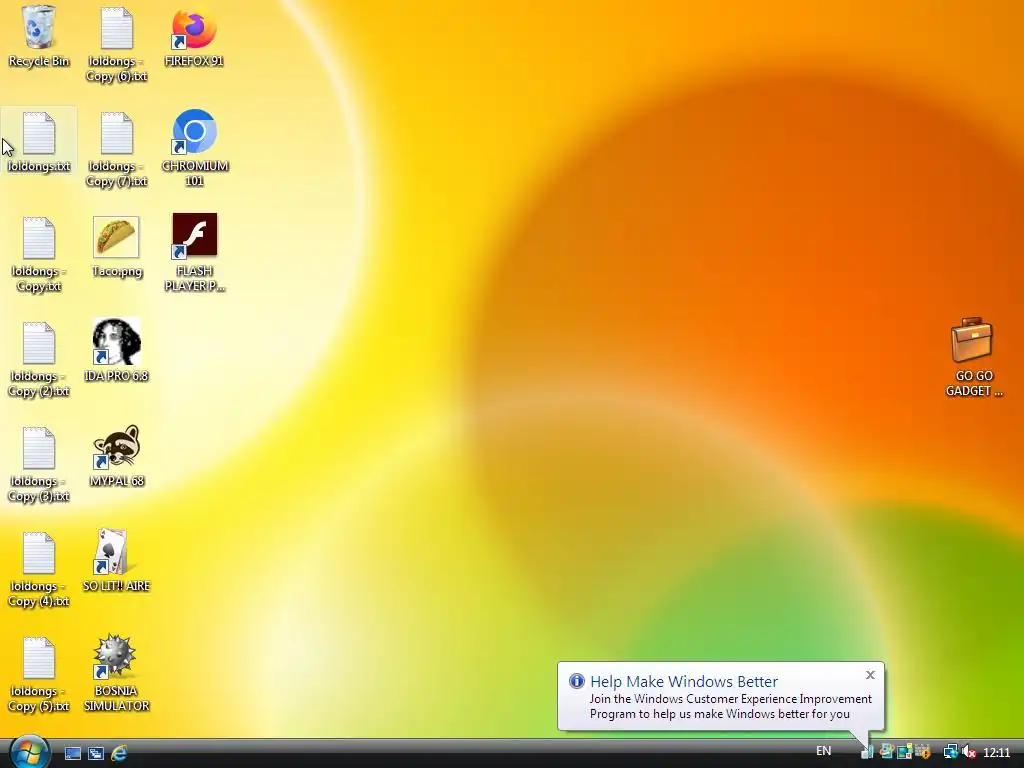Screen dimensions: 1024x768
Task: Click Switch Between Windows quick launch icon
Action: tap(96, 754)
